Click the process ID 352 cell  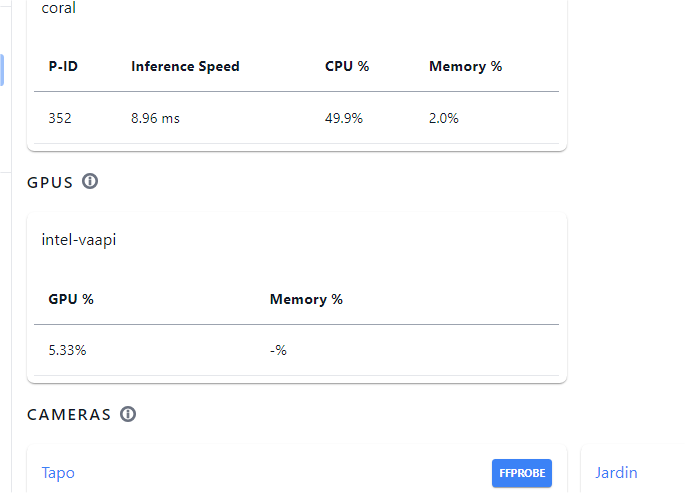tap(60, 118)
